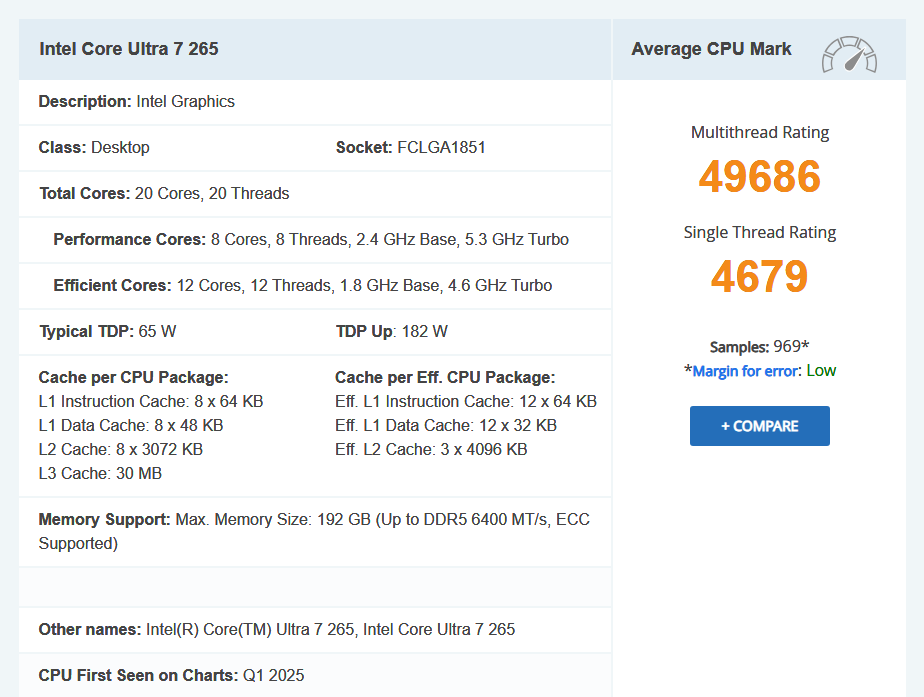Click the Samples 969 count
Viewport: 924px width, 697px height.
pos(759,347)
